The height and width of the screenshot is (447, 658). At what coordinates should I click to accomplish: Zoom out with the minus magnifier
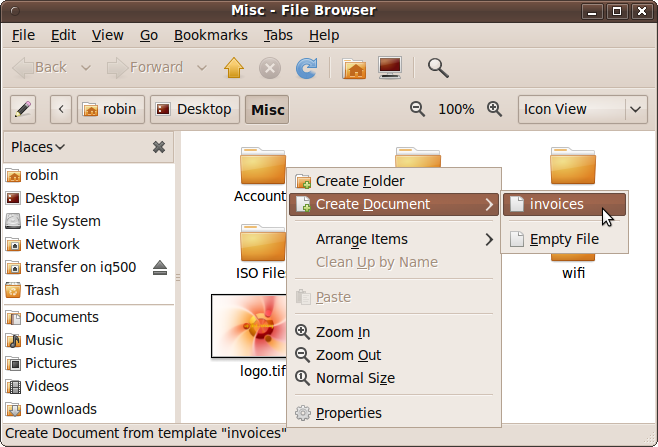click(x=417, y=109)
